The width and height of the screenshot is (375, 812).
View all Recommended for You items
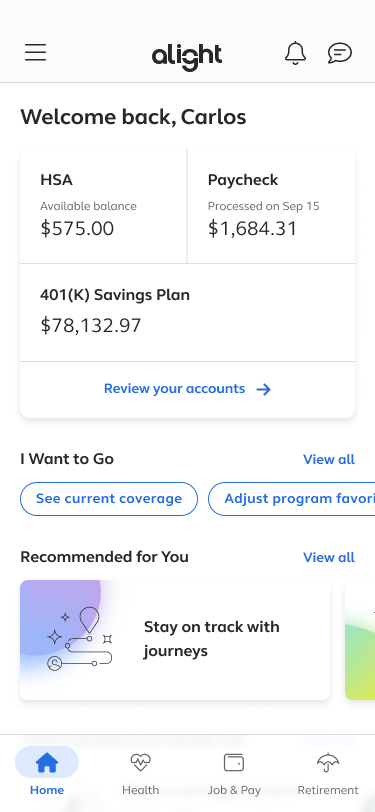(x=329, y=557)
